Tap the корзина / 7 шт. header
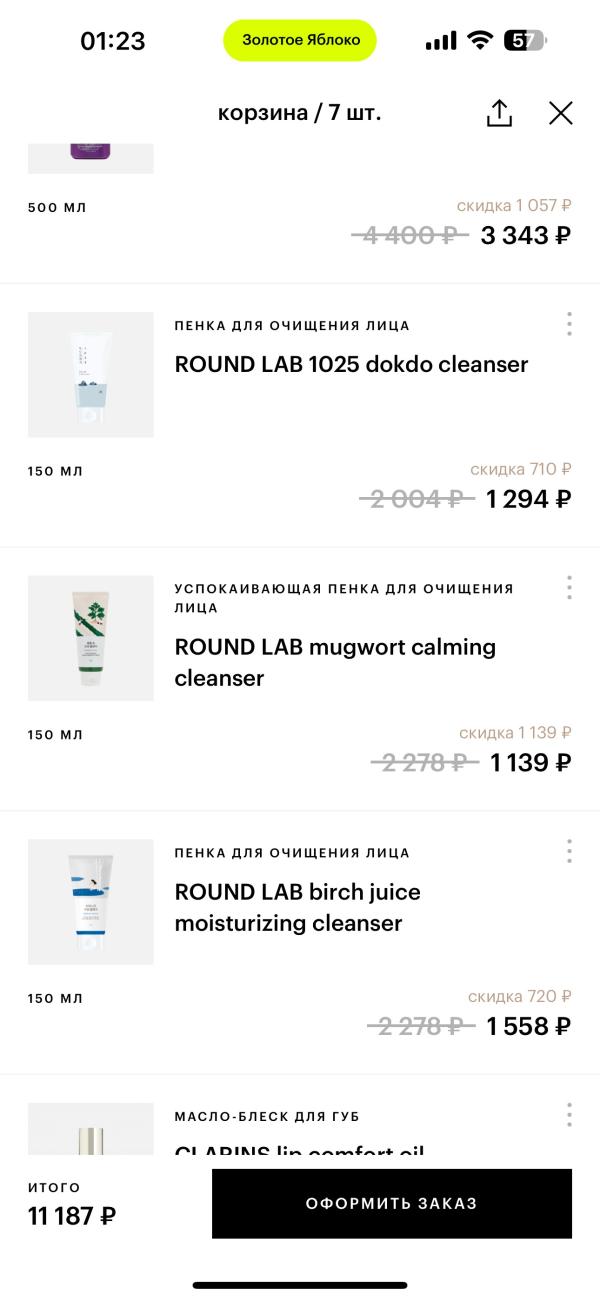Screen dimensions: 600x1300 pyautogui.click(x=299, y=113)
